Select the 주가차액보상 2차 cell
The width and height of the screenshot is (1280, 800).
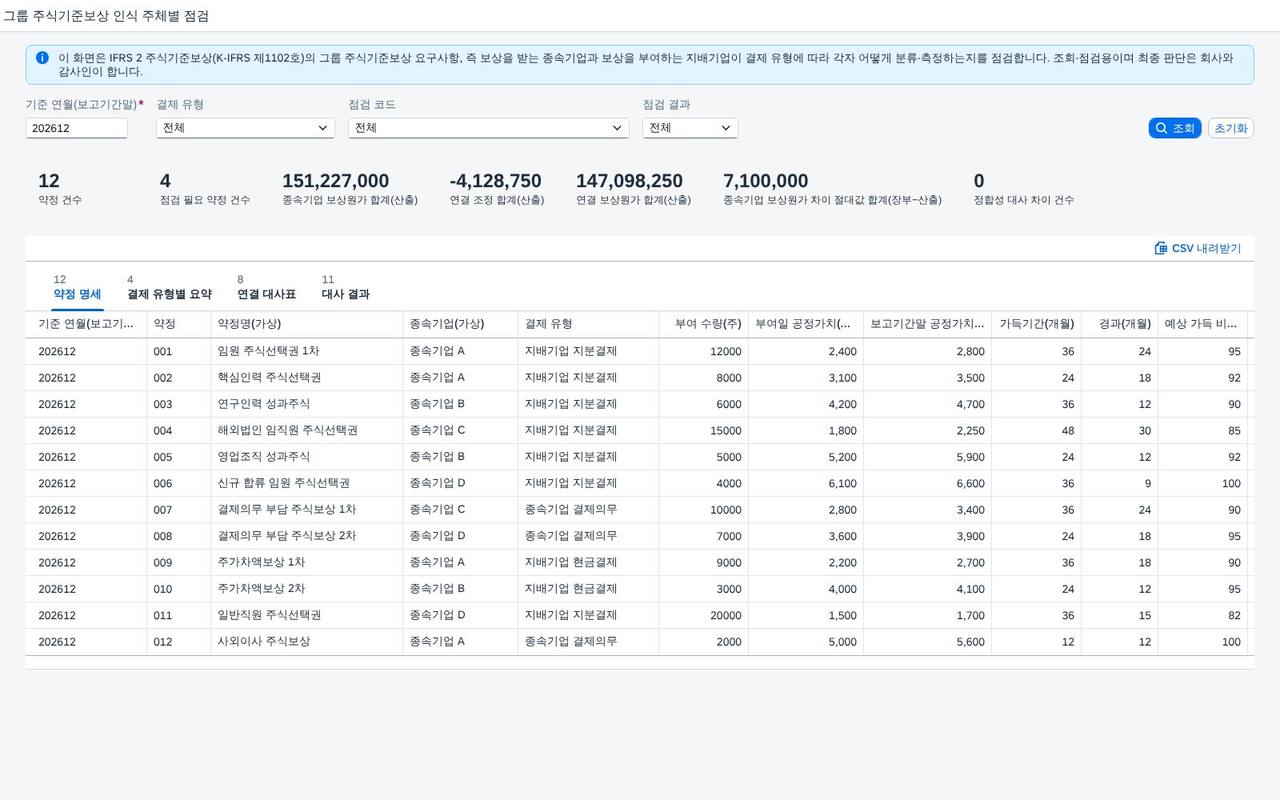306,589
